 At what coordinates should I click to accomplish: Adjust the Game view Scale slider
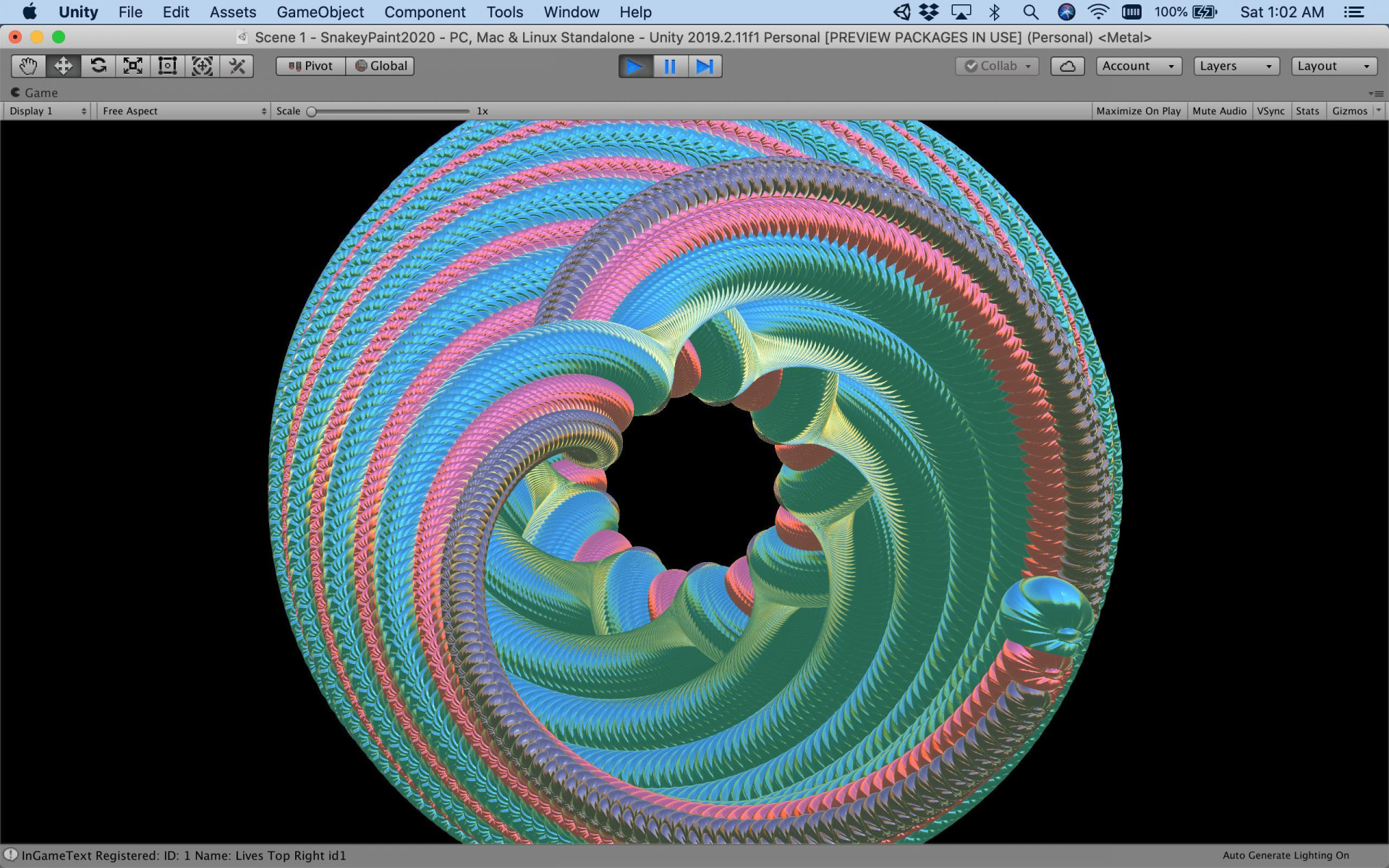[389, 111]
